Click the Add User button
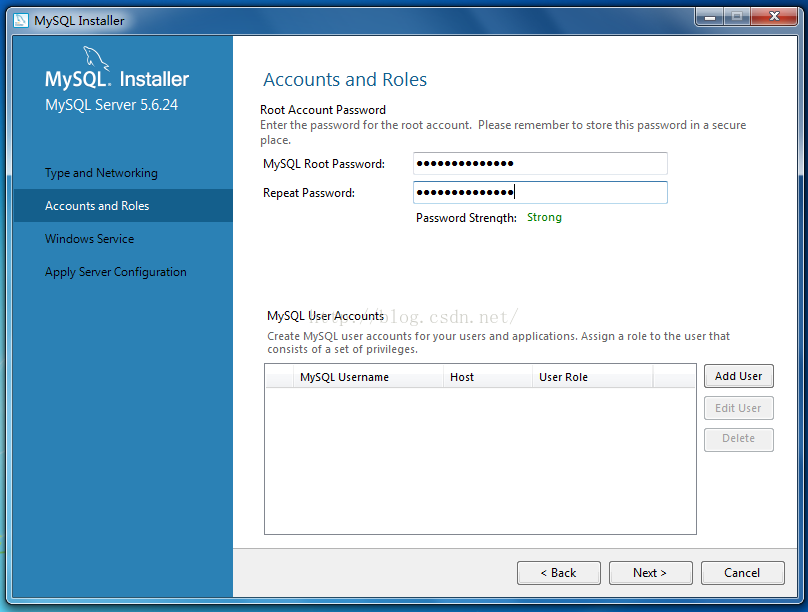808x612 pixels. [x=738, y=376]
